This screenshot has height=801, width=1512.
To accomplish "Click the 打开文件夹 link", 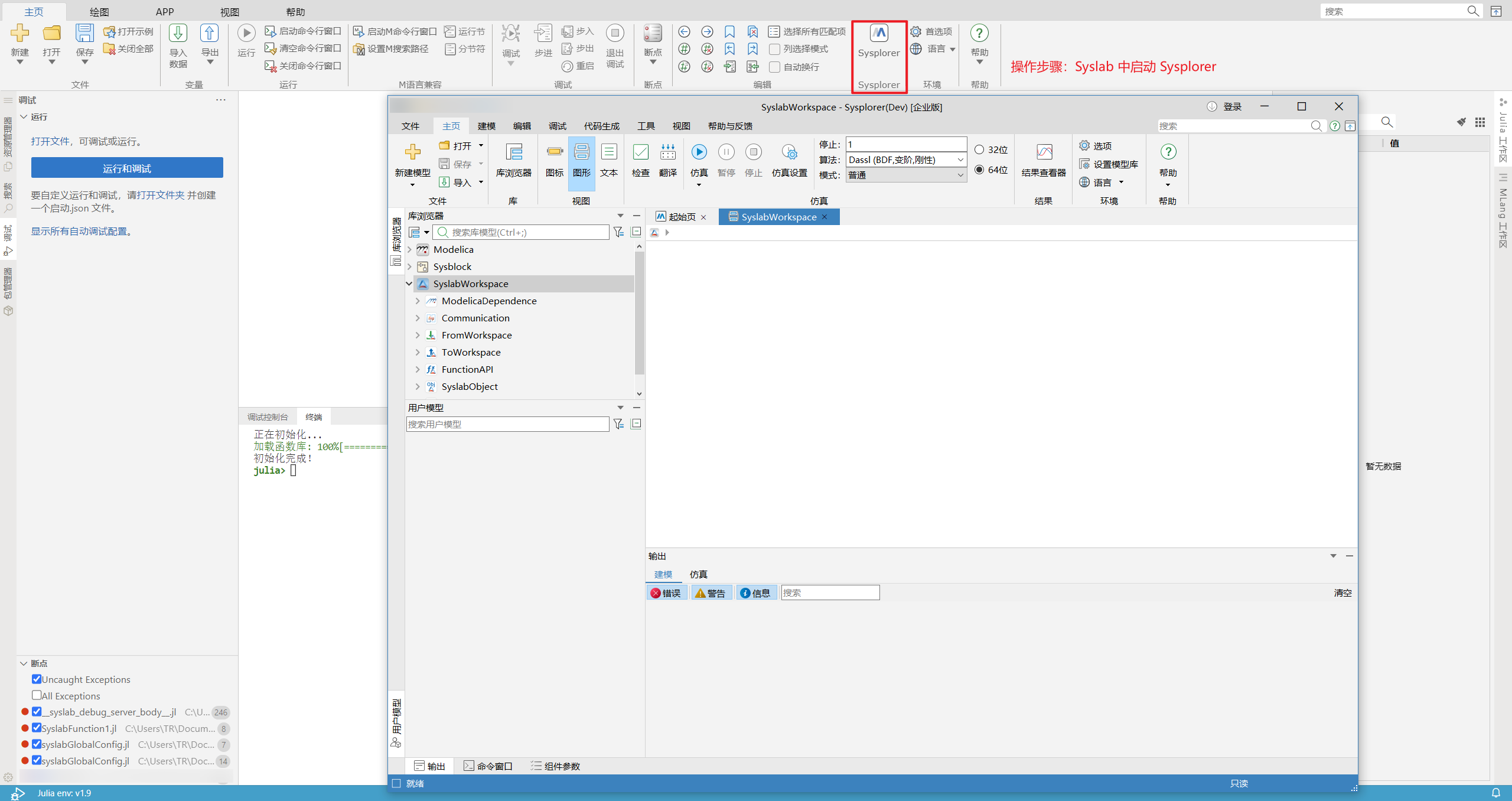I will coord(162,195).
